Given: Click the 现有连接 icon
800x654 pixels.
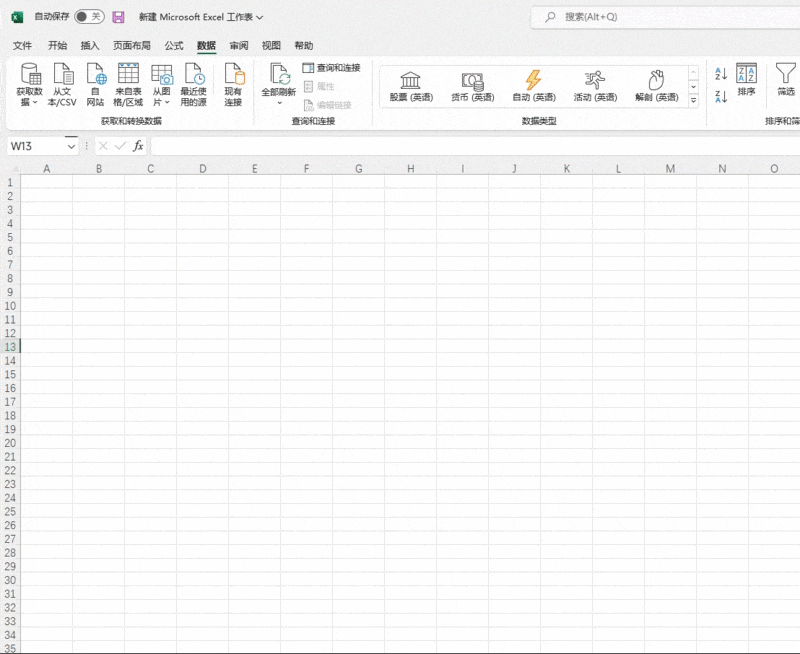Looking at the screenshot, I should pyautogui.click(x=234, y=83).
